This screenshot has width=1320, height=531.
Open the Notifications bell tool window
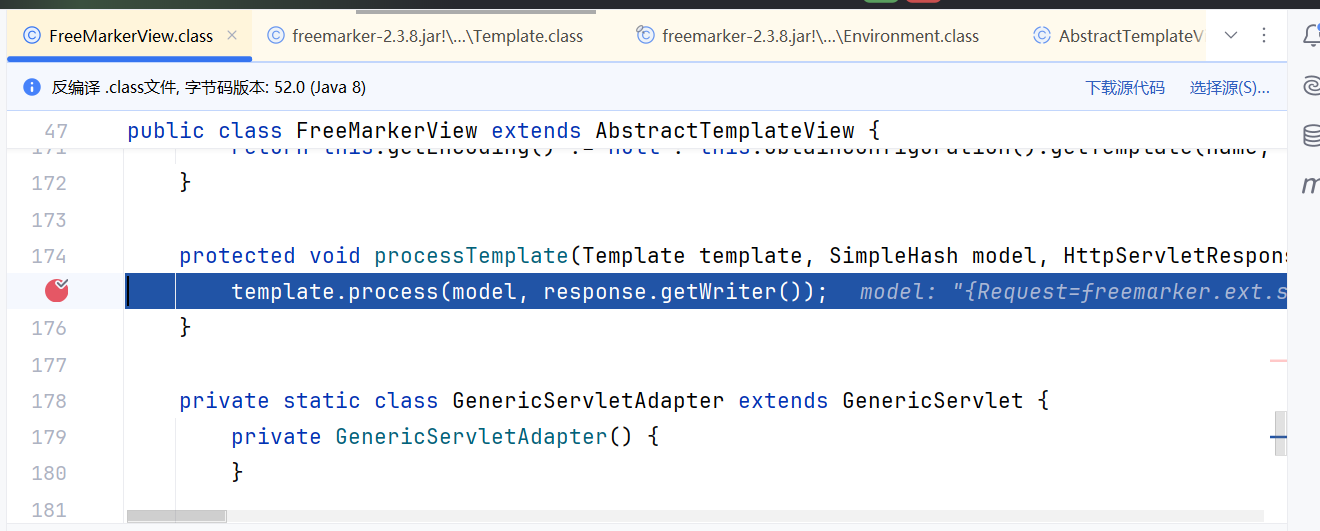coord(1311,36)
